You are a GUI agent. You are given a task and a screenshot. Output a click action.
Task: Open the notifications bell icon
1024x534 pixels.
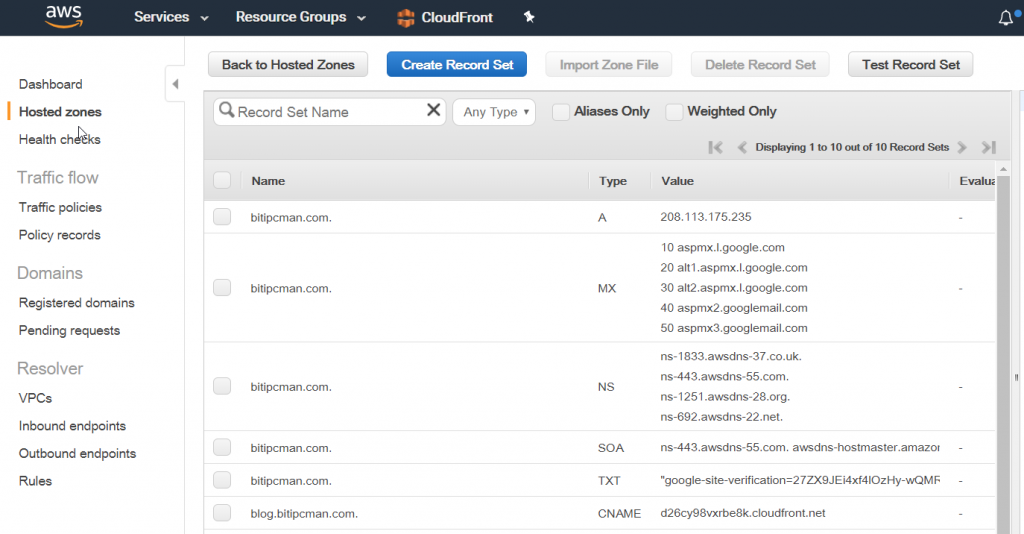pyautogui.click(x=1006, y=18)
